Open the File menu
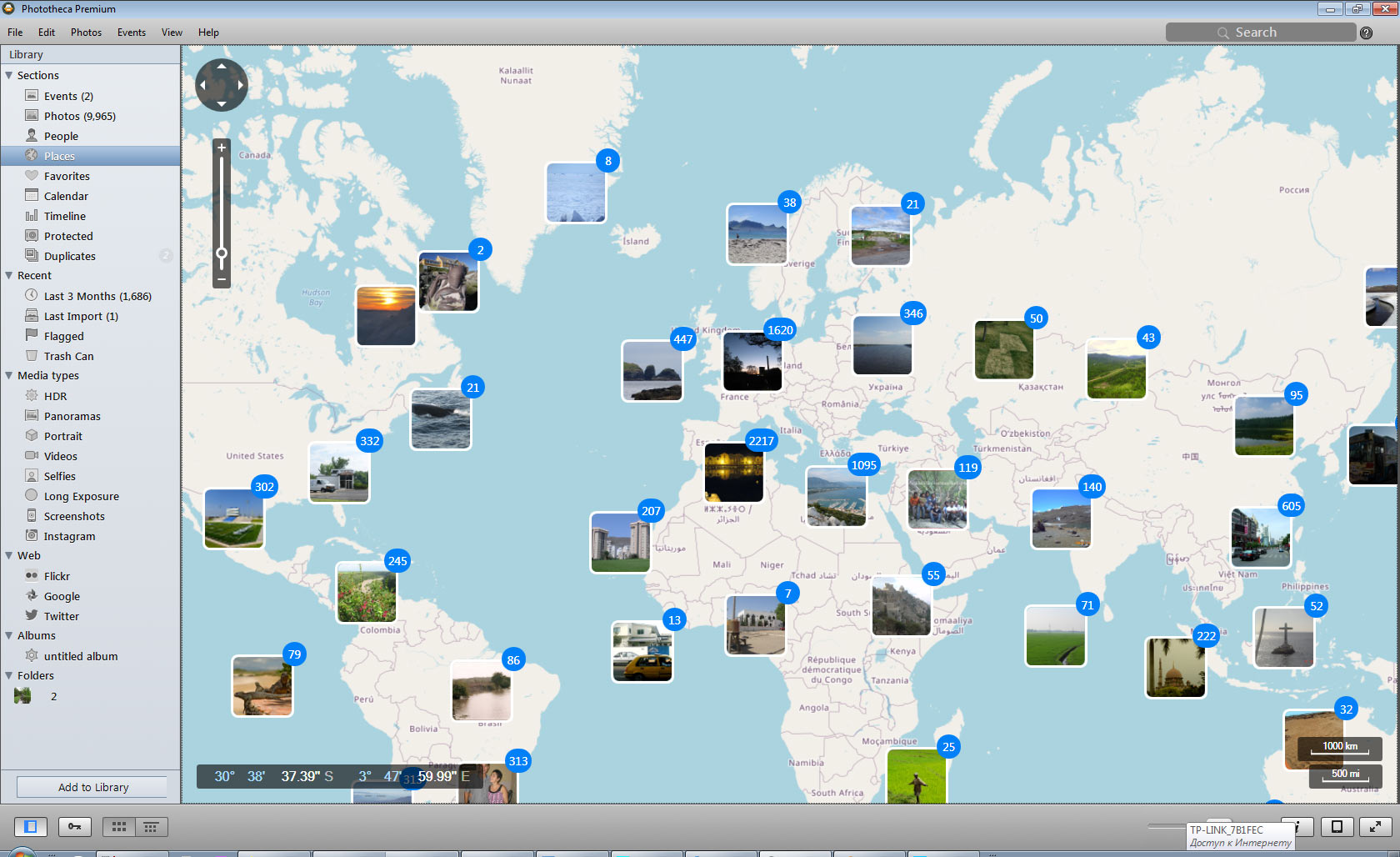 [x=15, y=33]
